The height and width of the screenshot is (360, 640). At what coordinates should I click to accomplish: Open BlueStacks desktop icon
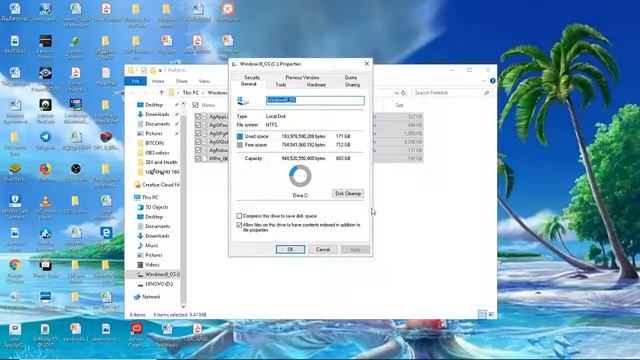point(15,172)
